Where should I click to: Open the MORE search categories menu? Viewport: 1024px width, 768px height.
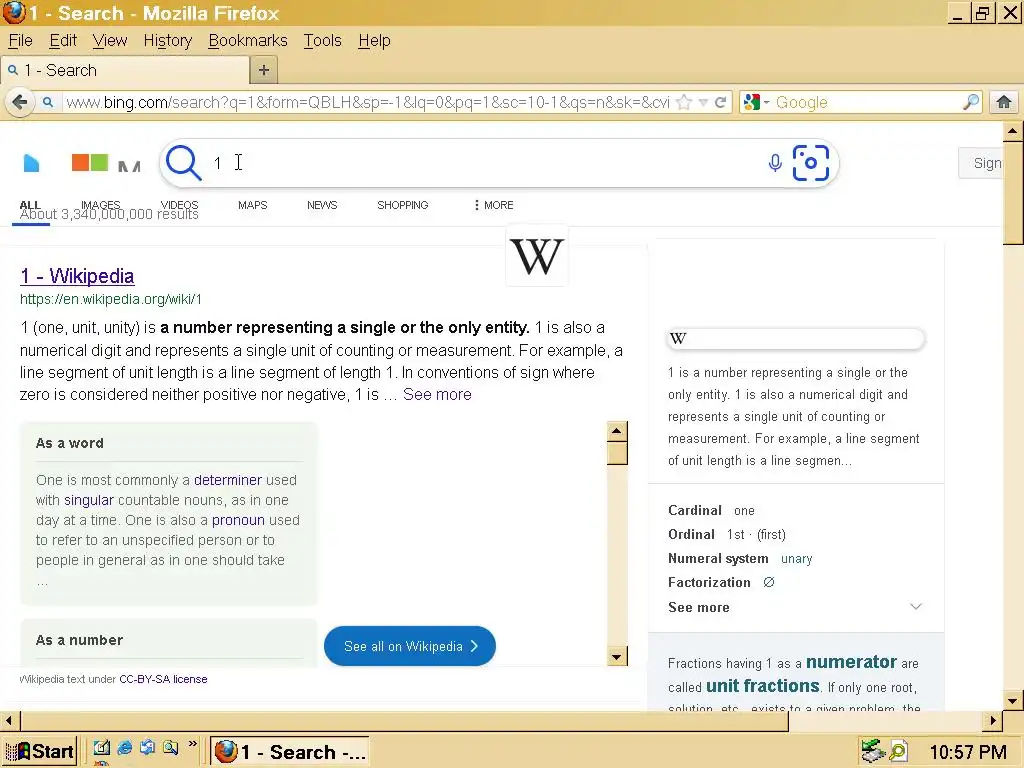point(494,205)
